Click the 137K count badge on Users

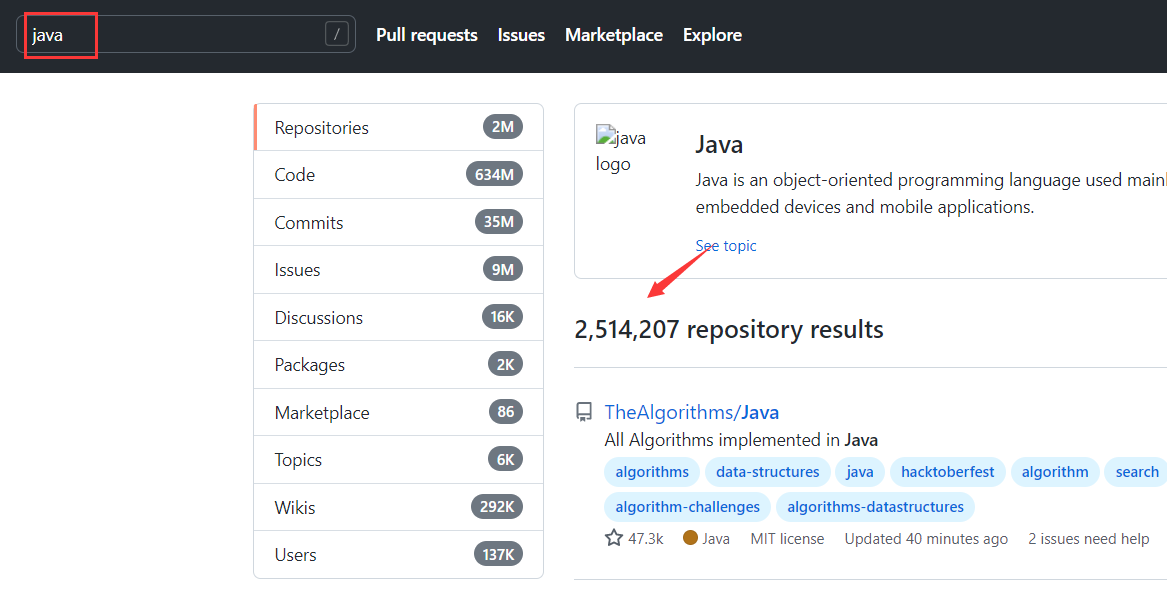498,555
